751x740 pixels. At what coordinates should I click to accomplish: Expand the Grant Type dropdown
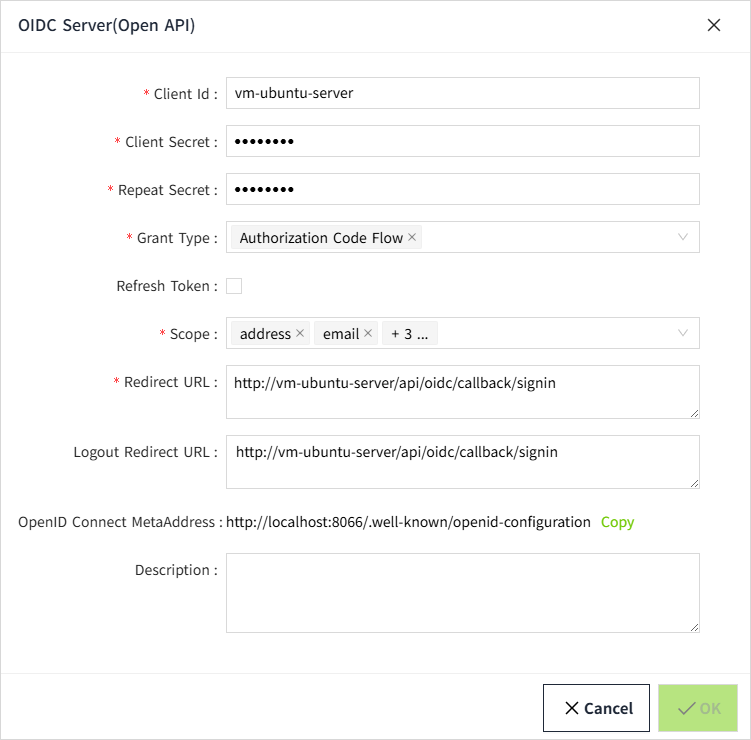tap(683, 237)
